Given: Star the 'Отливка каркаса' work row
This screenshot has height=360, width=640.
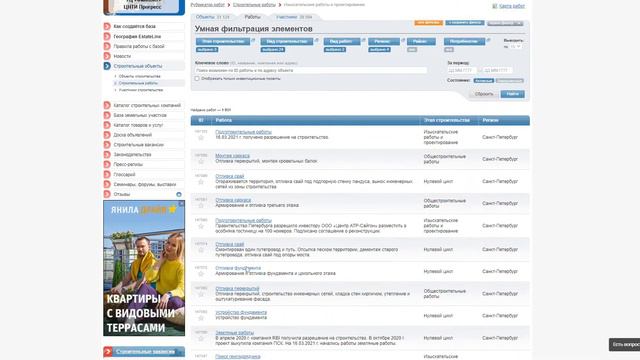Looking at the screenshot, I should [x=201, y=206].
